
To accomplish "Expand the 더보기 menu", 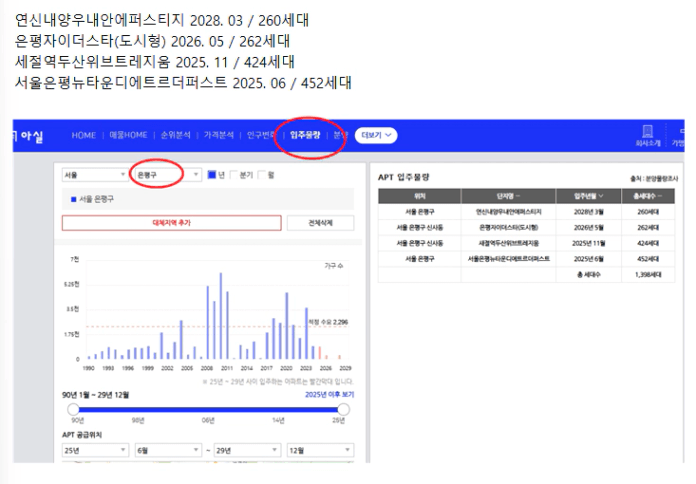I will (x=376, y=135).
